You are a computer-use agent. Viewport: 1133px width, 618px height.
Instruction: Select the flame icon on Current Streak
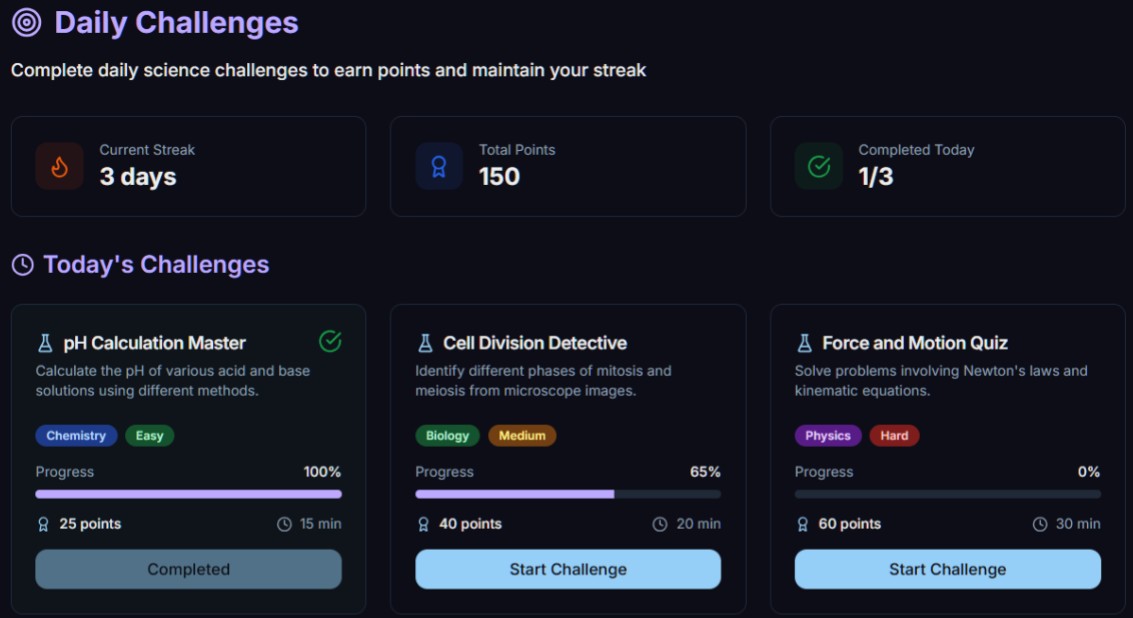coord(59,165)
